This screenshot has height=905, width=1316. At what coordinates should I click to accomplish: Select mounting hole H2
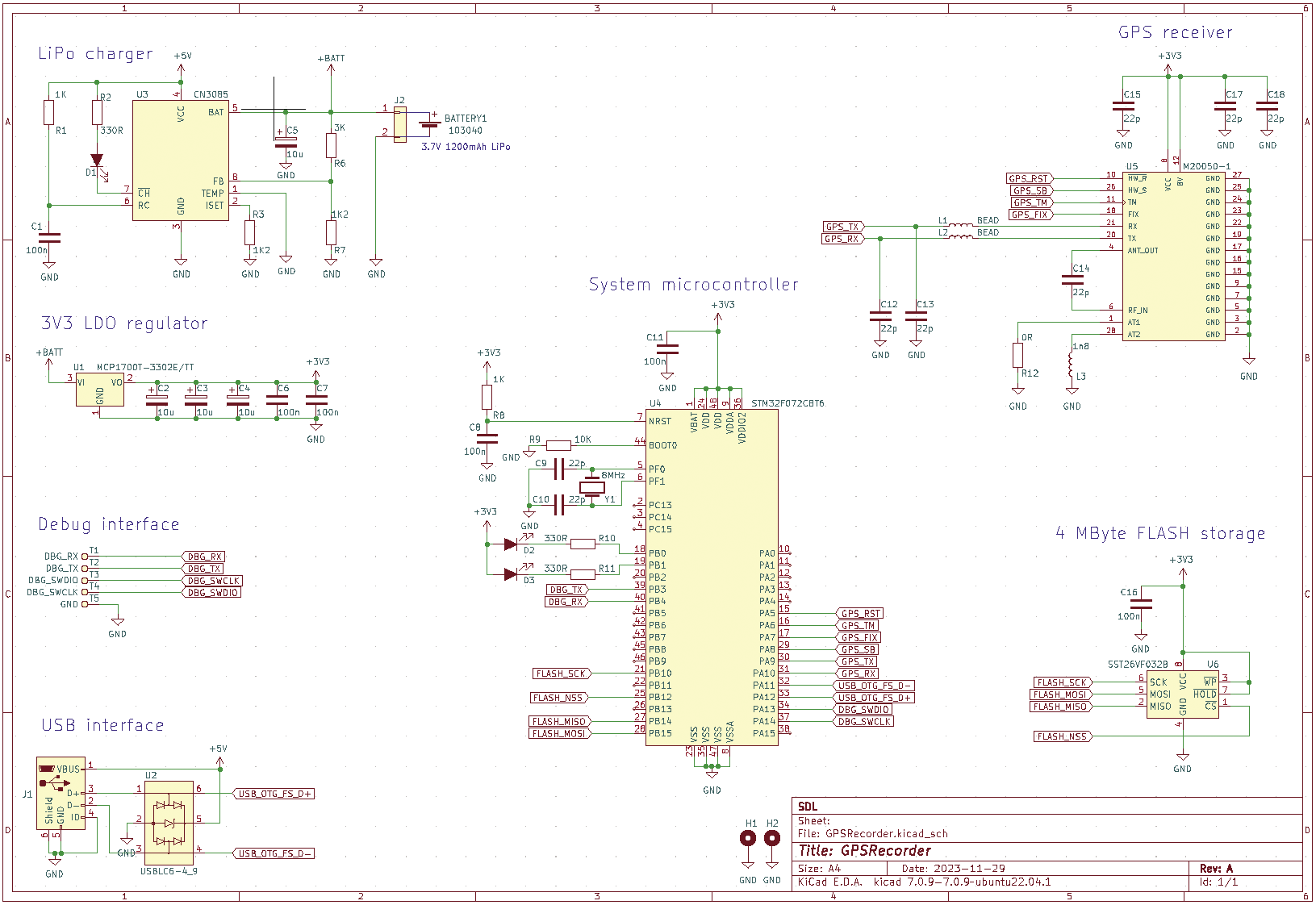[x=772, y=838]
